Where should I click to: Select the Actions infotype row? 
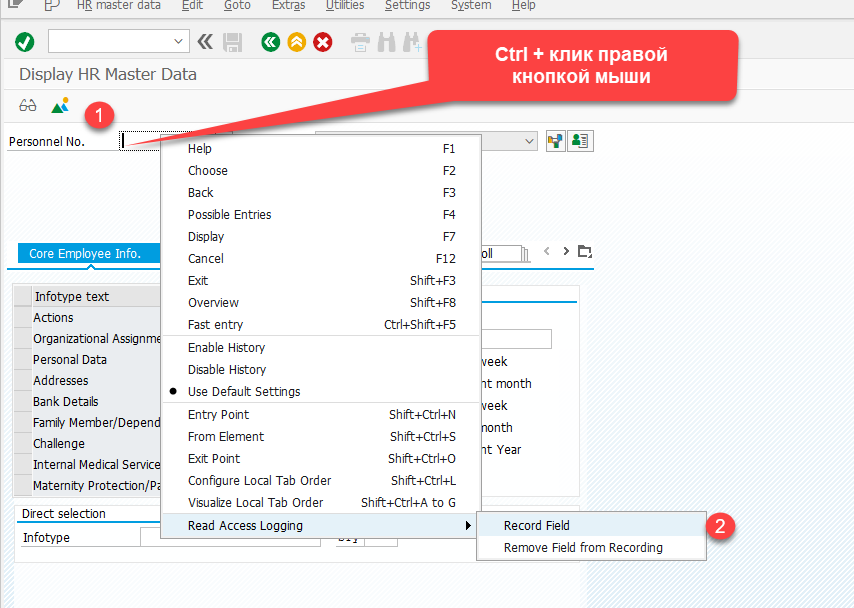pos(96,318)
